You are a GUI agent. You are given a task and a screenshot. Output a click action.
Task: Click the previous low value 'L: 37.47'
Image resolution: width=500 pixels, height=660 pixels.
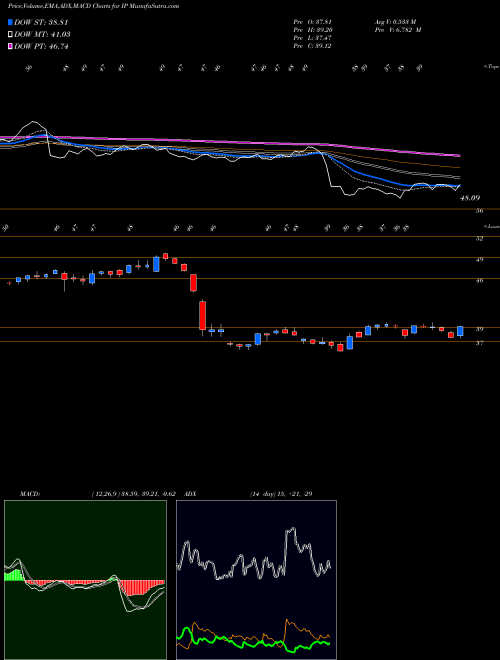click(x=319, y=38)
